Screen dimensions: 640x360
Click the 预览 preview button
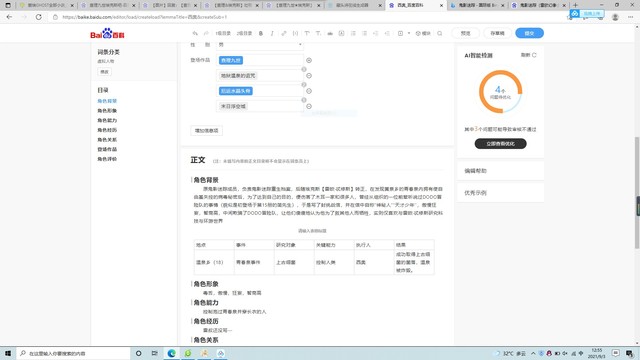466,33
